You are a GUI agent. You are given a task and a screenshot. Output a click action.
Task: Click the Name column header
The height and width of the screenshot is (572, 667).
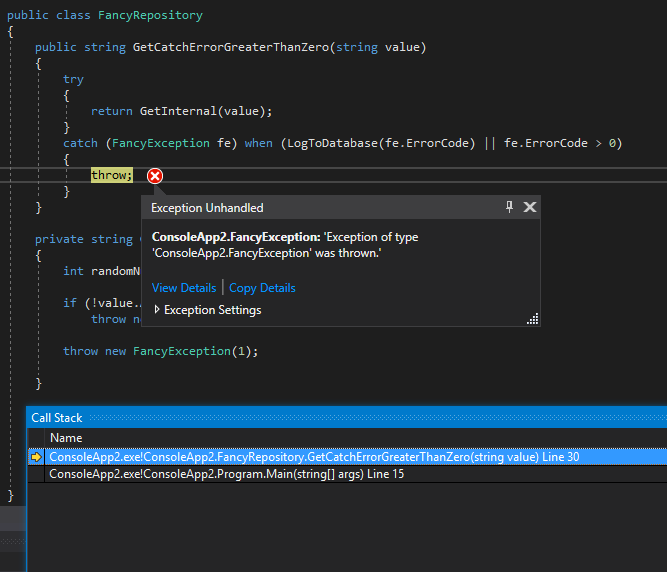coord(66,438)
